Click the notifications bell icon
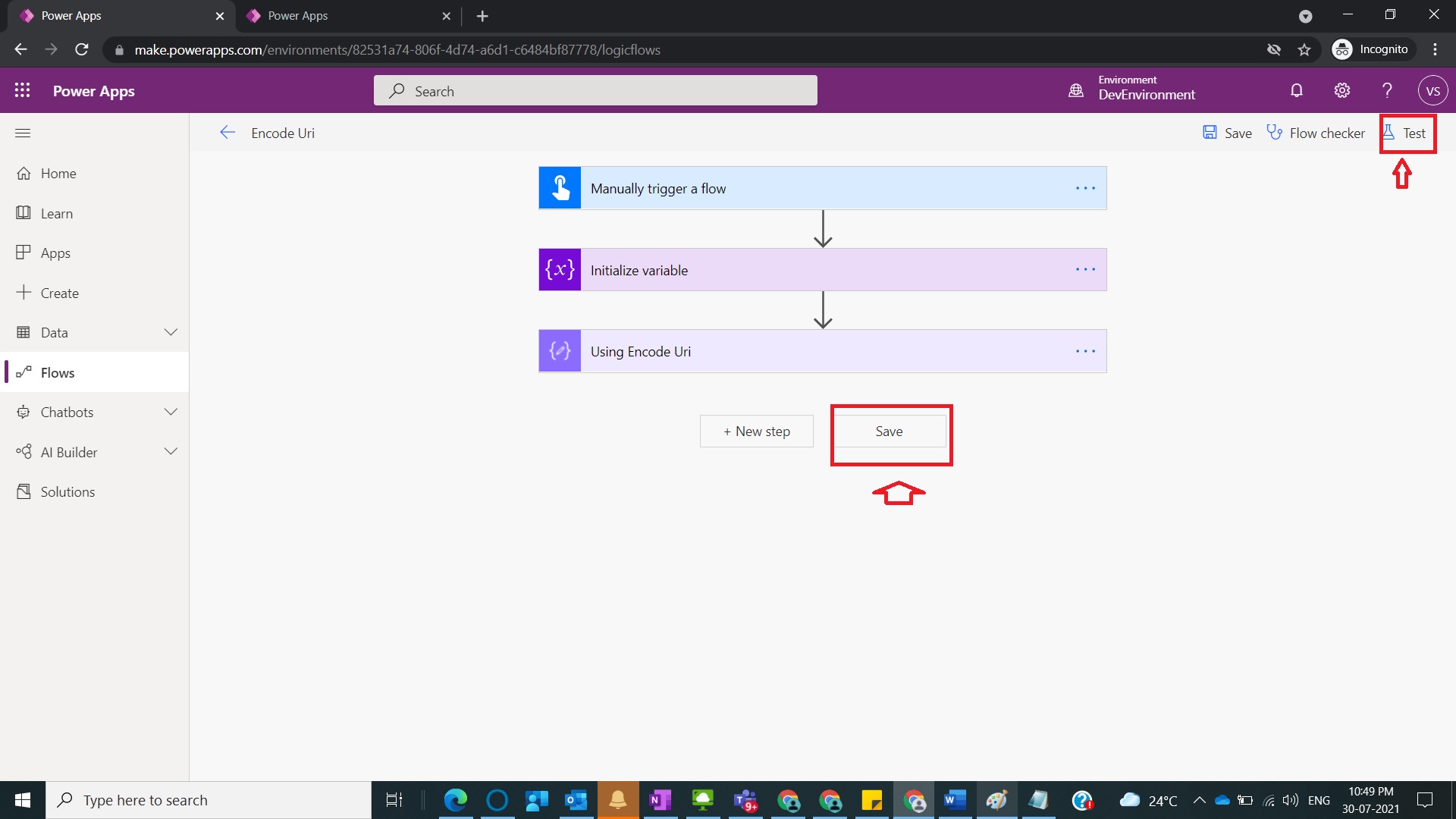 click(1296, 90)
